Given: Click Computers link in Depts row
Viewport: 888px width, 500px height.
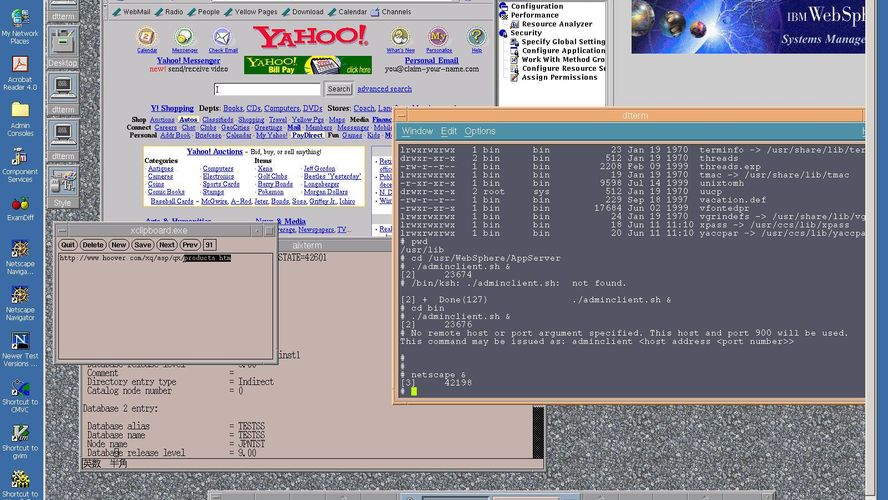Looking at the screenshot, I should (281, 108).
